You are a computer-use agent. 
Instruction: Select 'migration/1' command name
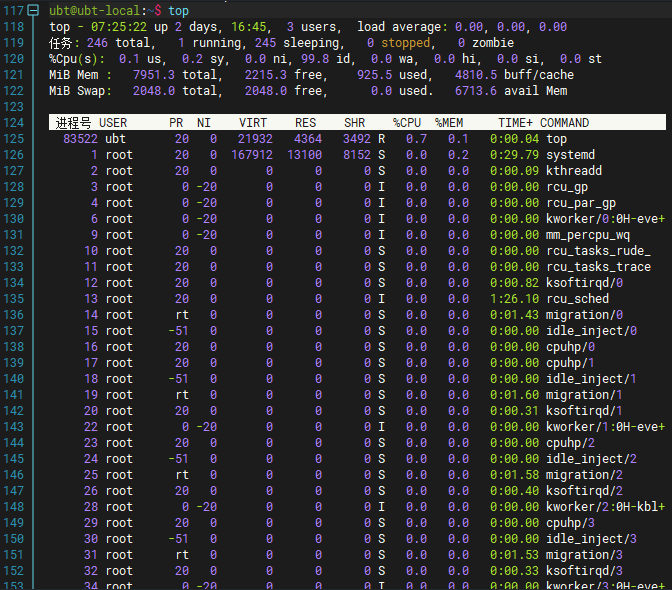pyautogui.click(x=585, y=395)
